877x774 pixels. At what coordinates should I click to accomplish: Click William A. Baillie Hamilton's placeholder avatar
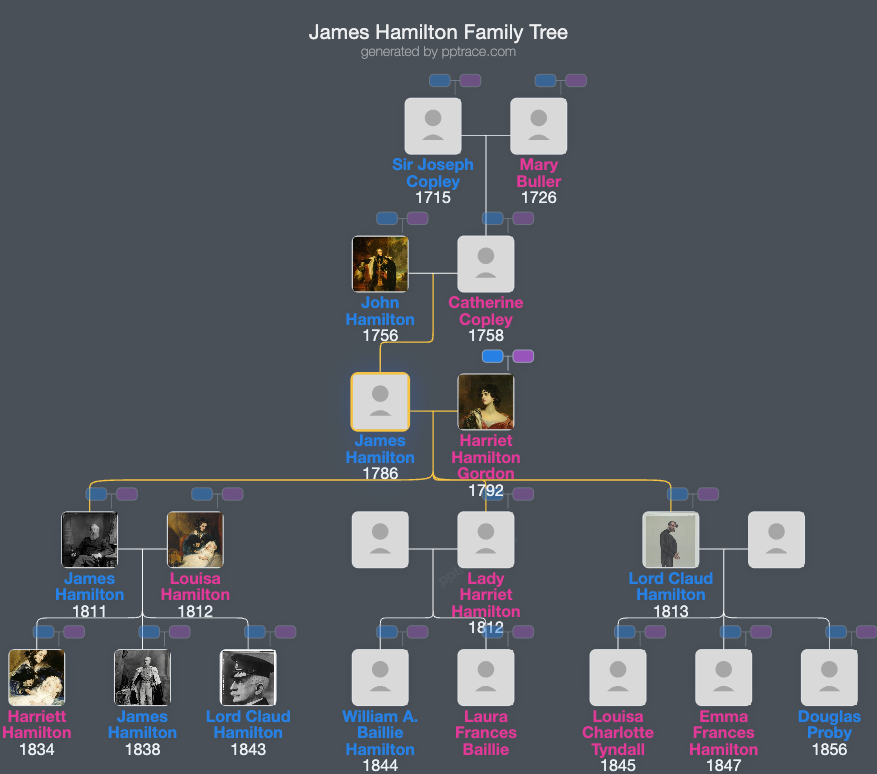(x=380, y=677)
